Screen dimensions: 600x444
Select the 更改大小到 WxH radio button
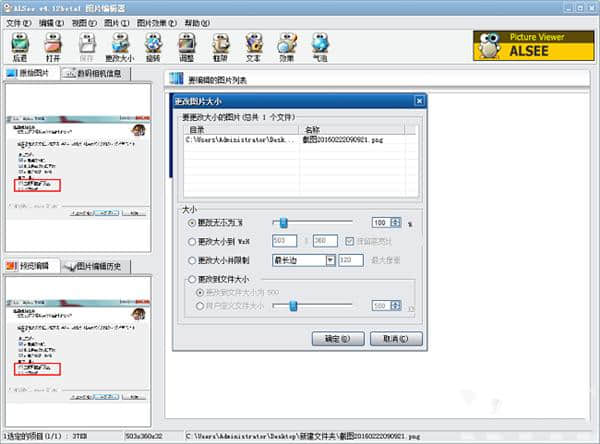pyautogui.click(x=192, y=242)
